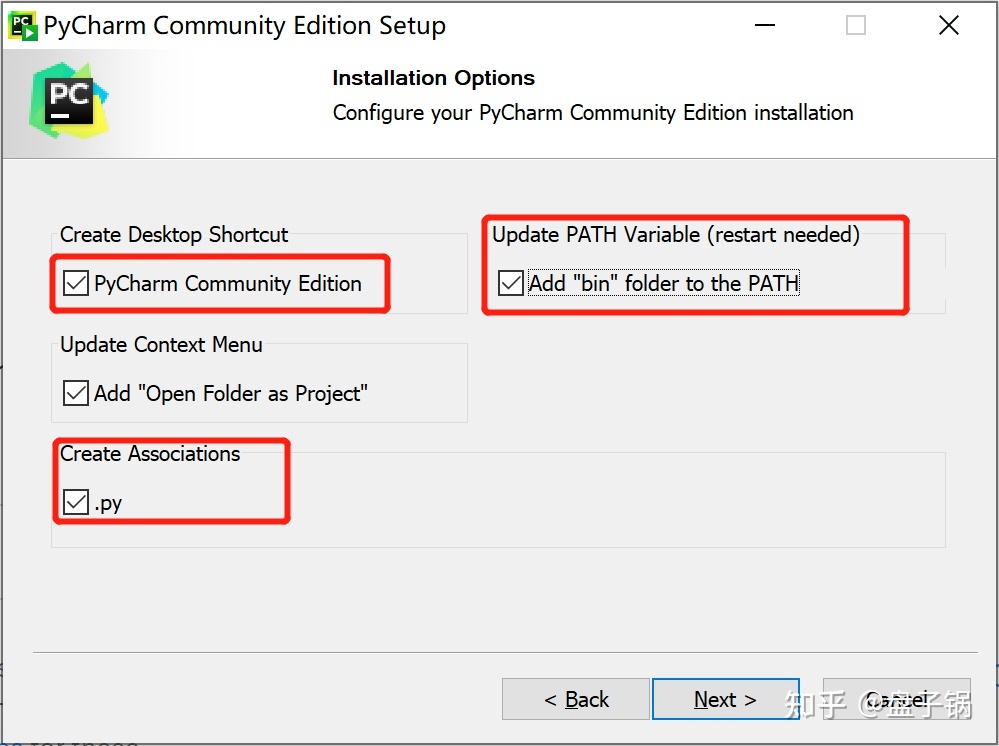
Task: Click the "Update Context Menu" group title
Action: click(x=161, y=345)
